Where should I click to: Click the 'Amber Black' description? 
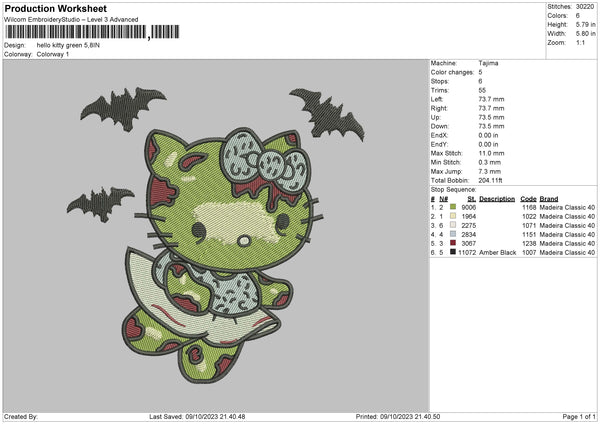click(497, 253)
